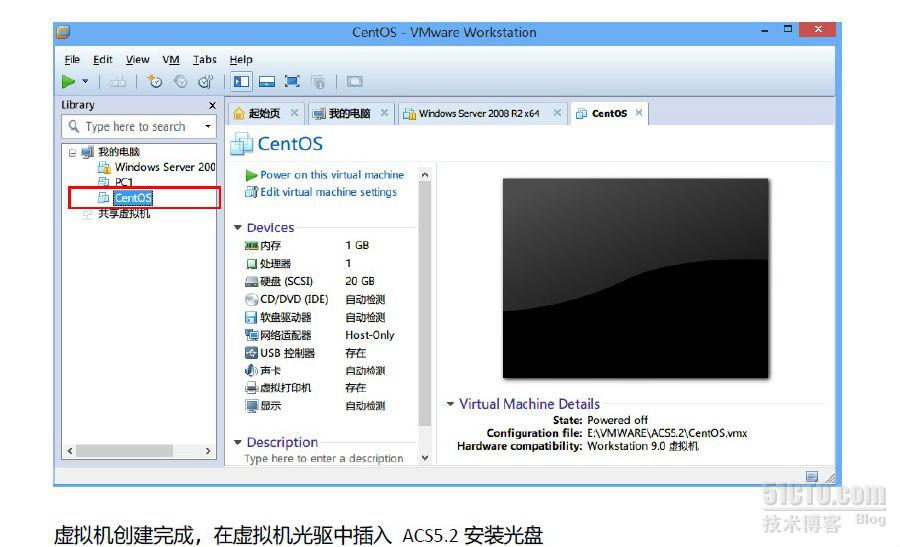Screen dimensions: 900x547
Task: Toggle the thumbnail bar view icon
Action: [267, 82]
